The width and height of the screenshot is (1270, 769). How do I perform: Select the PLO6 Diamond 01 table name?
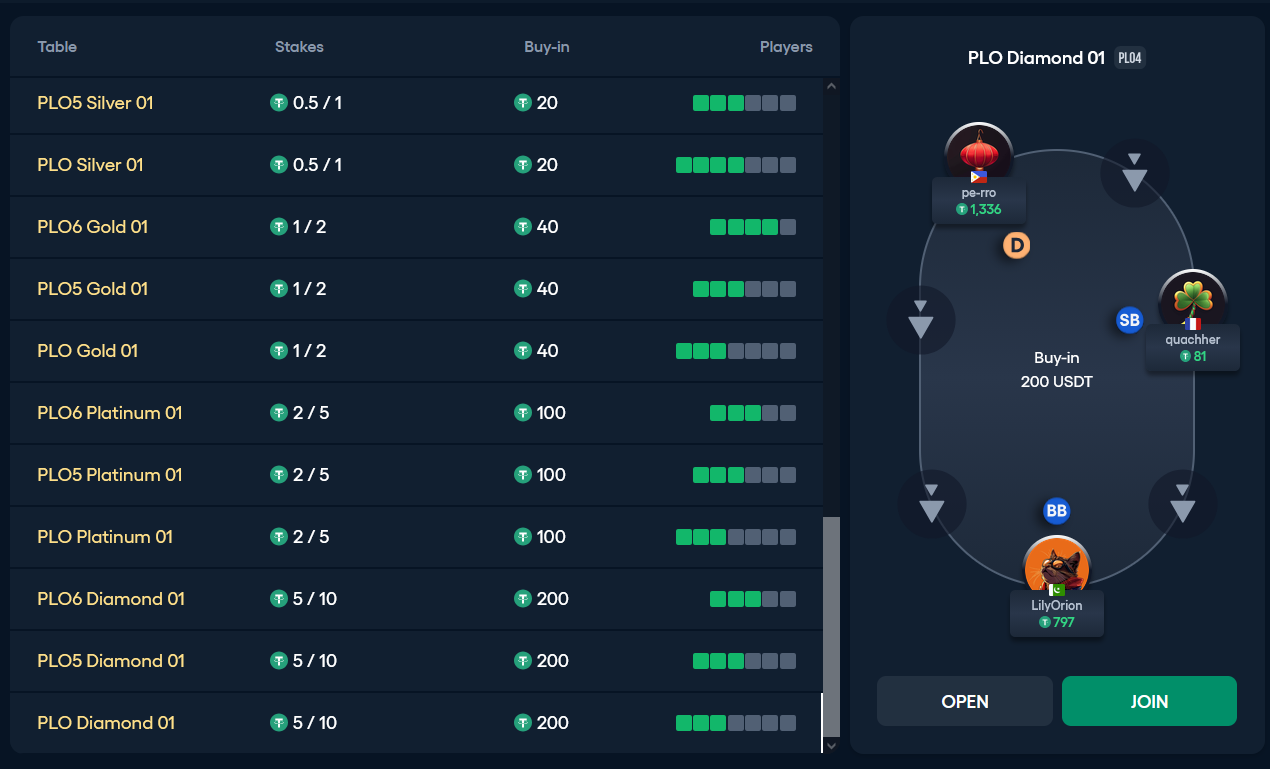tap(111, 599)
